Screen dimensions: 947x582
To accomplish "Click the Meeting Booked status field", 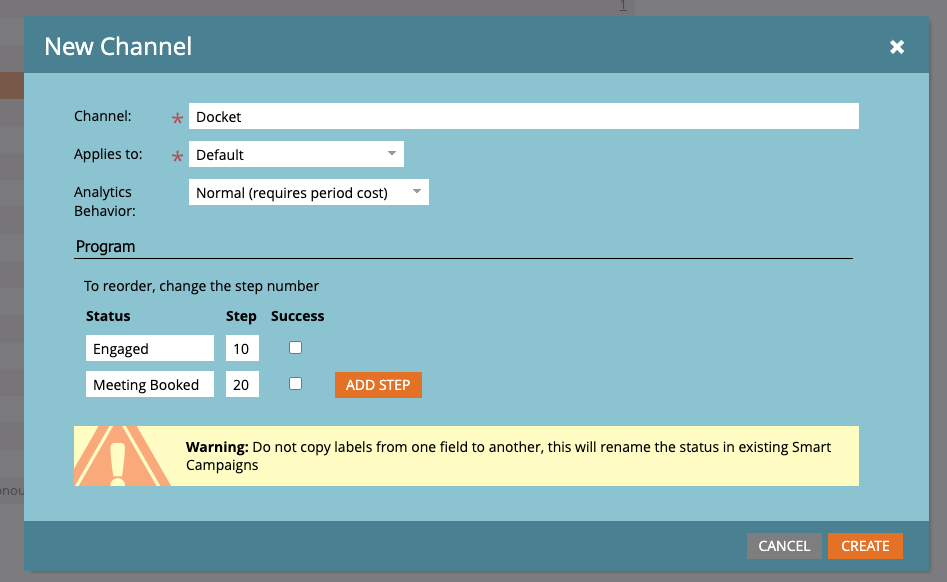I will tap(150, 384).
